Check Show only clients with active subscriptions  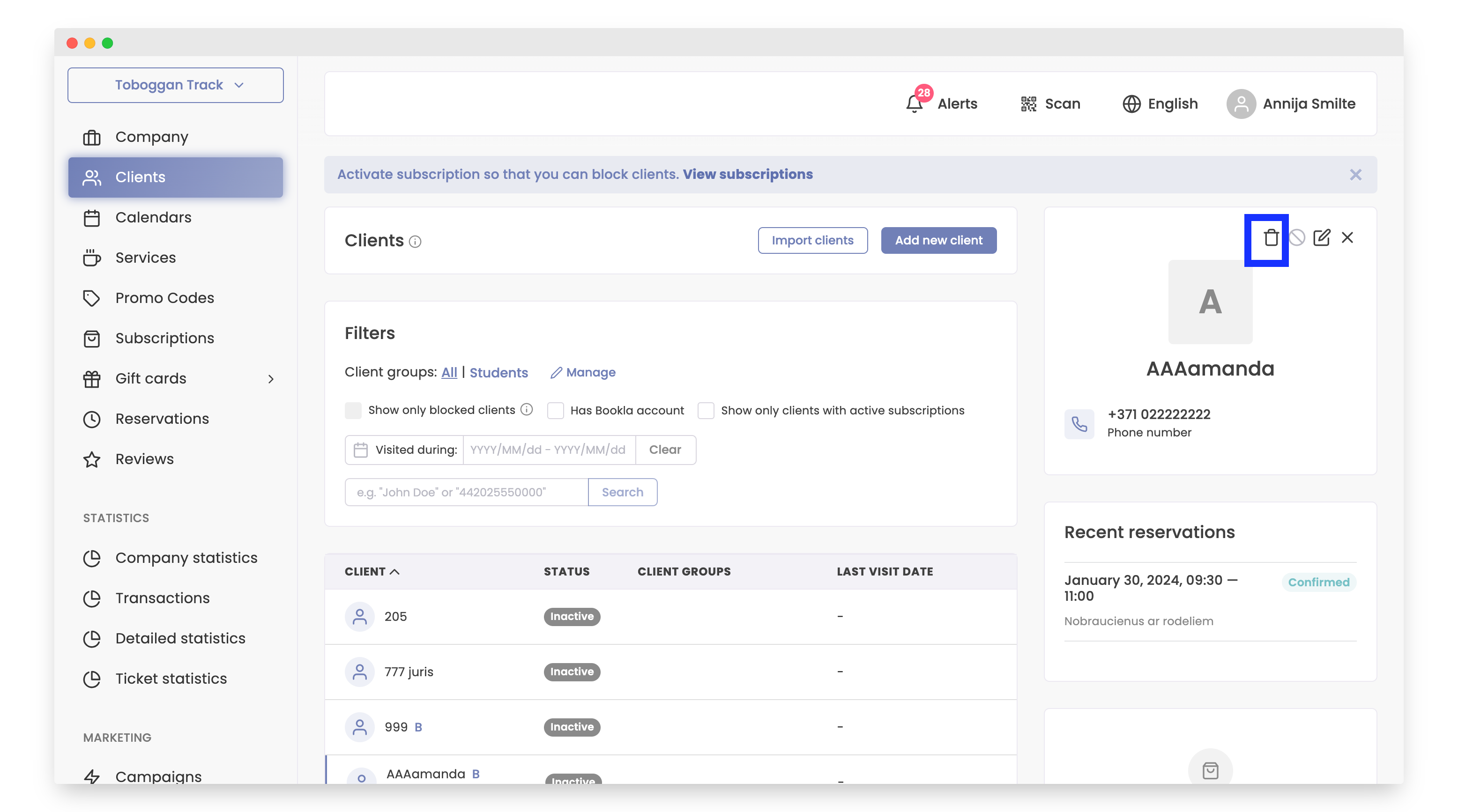(706, 410)
